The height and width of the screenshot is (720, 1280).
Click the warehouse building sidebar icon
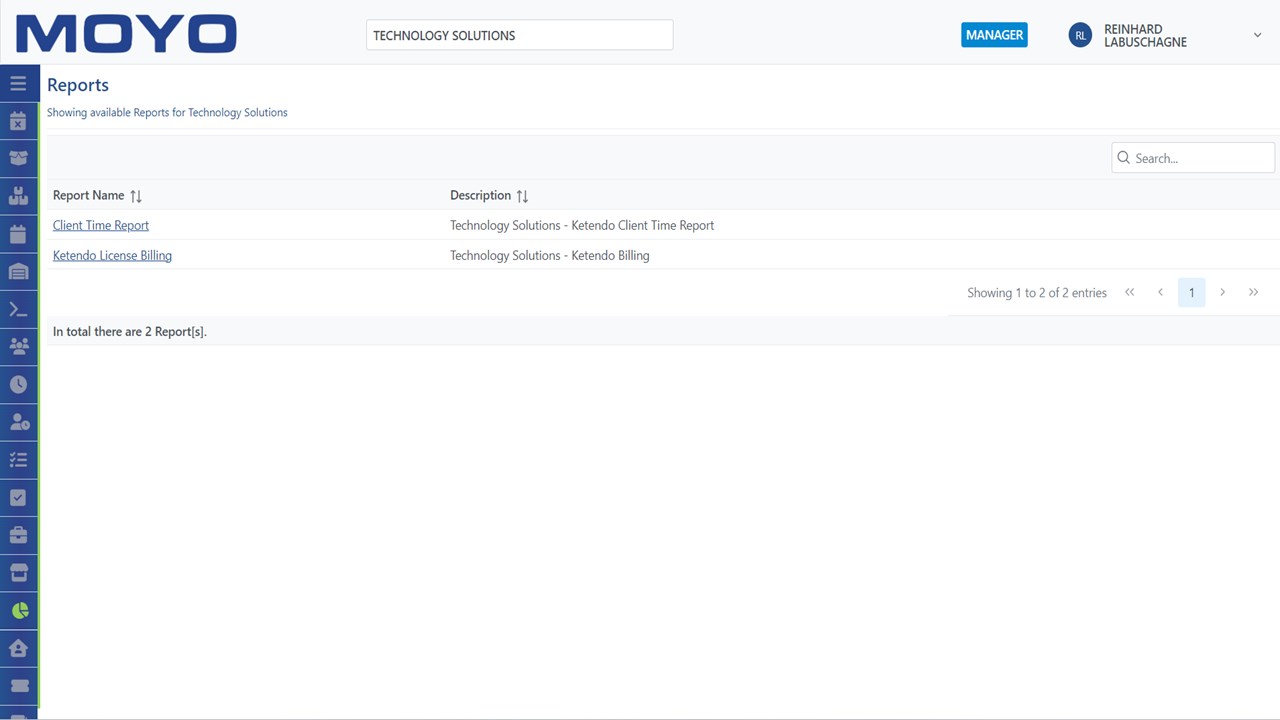pyautogui.click(x=18, y=271)
